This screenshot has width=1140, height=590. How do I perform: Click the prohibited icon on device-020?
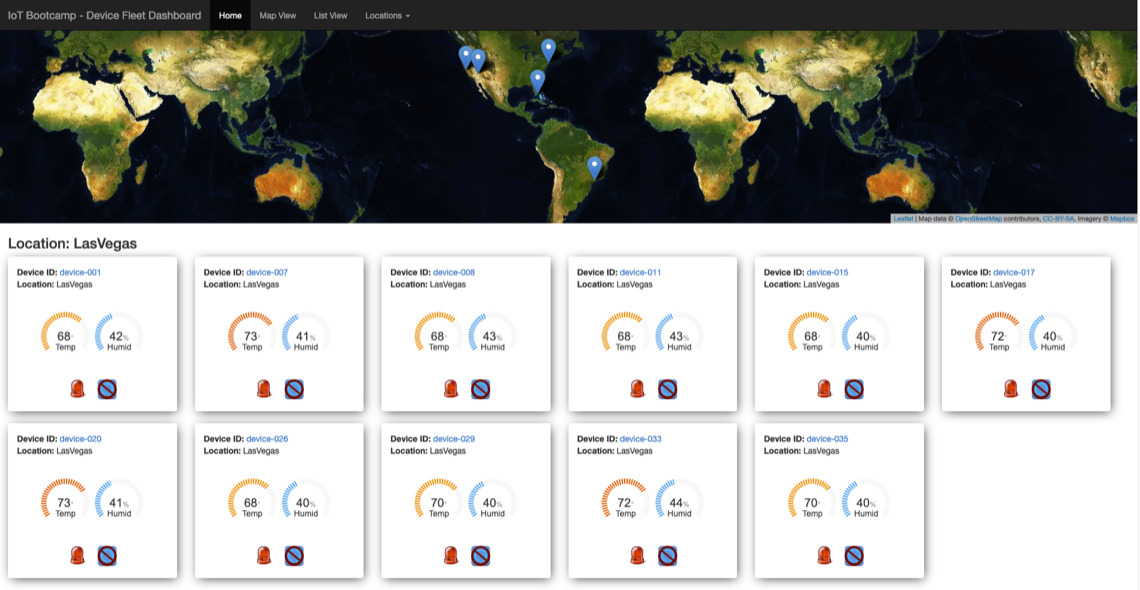click(x=107, y=556)
